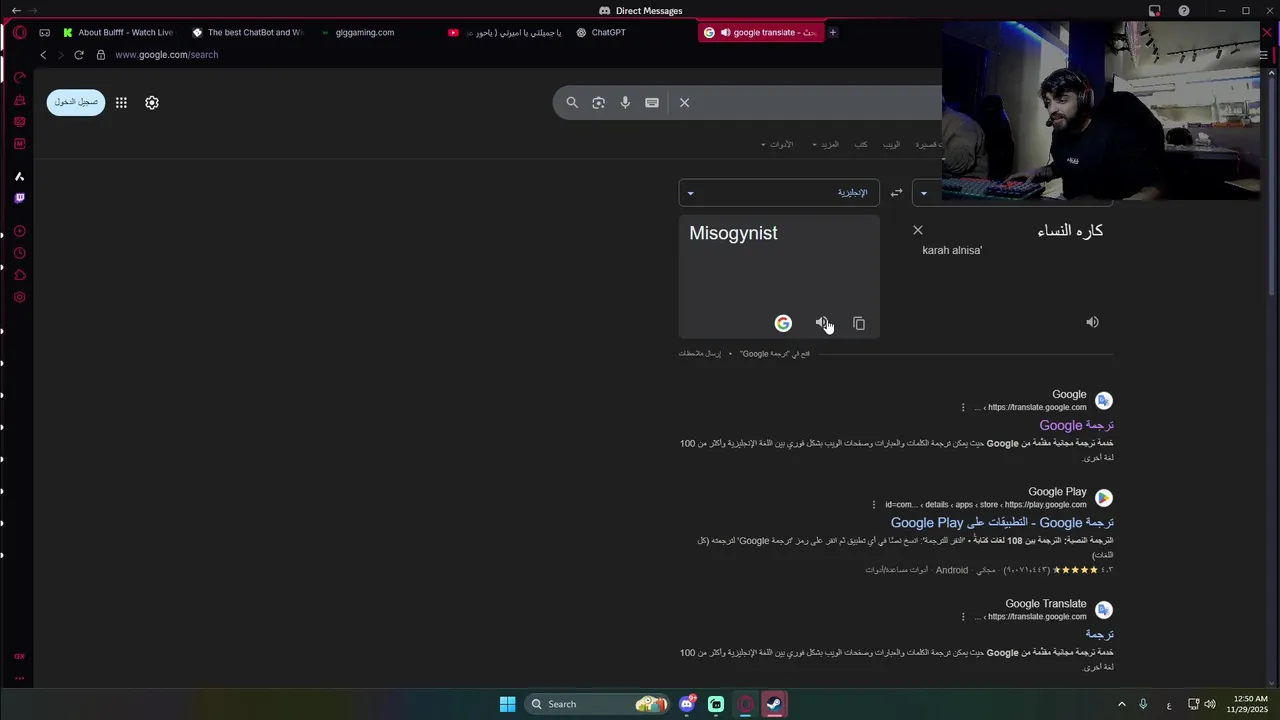The image size is (1280, 720).
Task: Show hidden system tray icons
Action: click(1121, 704)
